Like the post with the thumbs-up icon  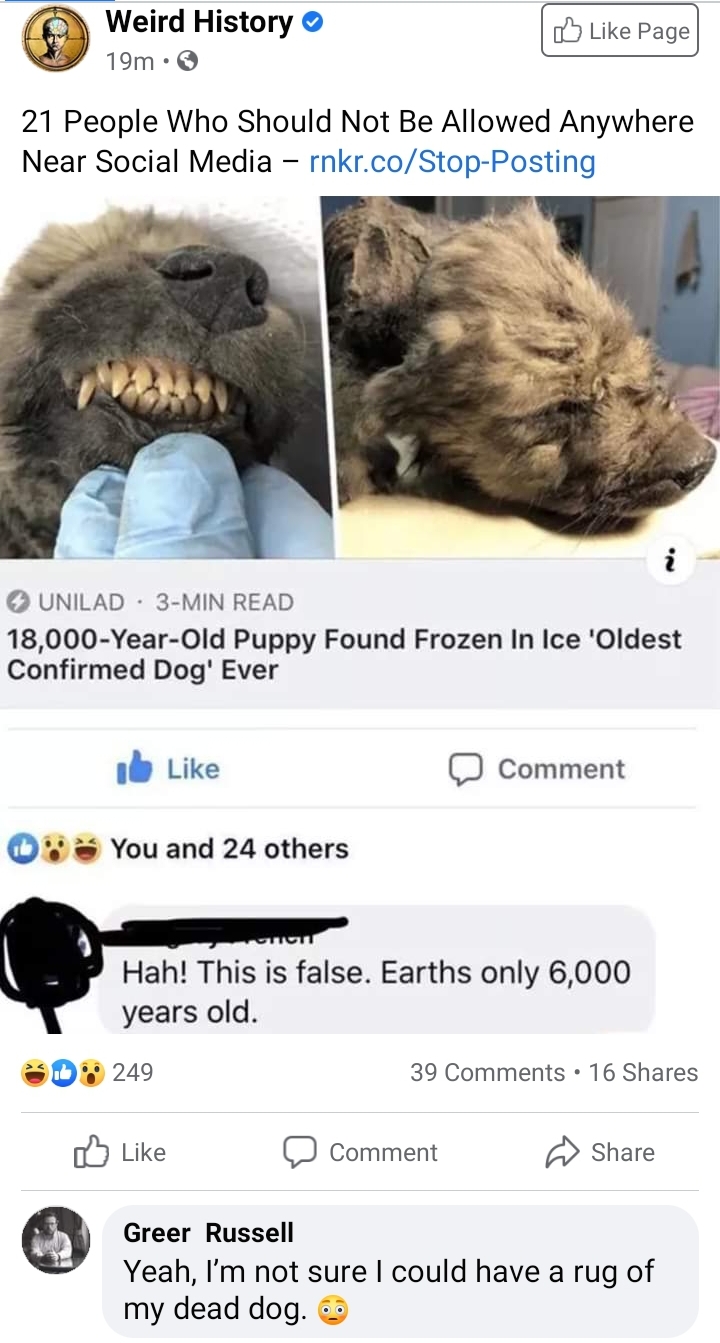point(120,1153)
